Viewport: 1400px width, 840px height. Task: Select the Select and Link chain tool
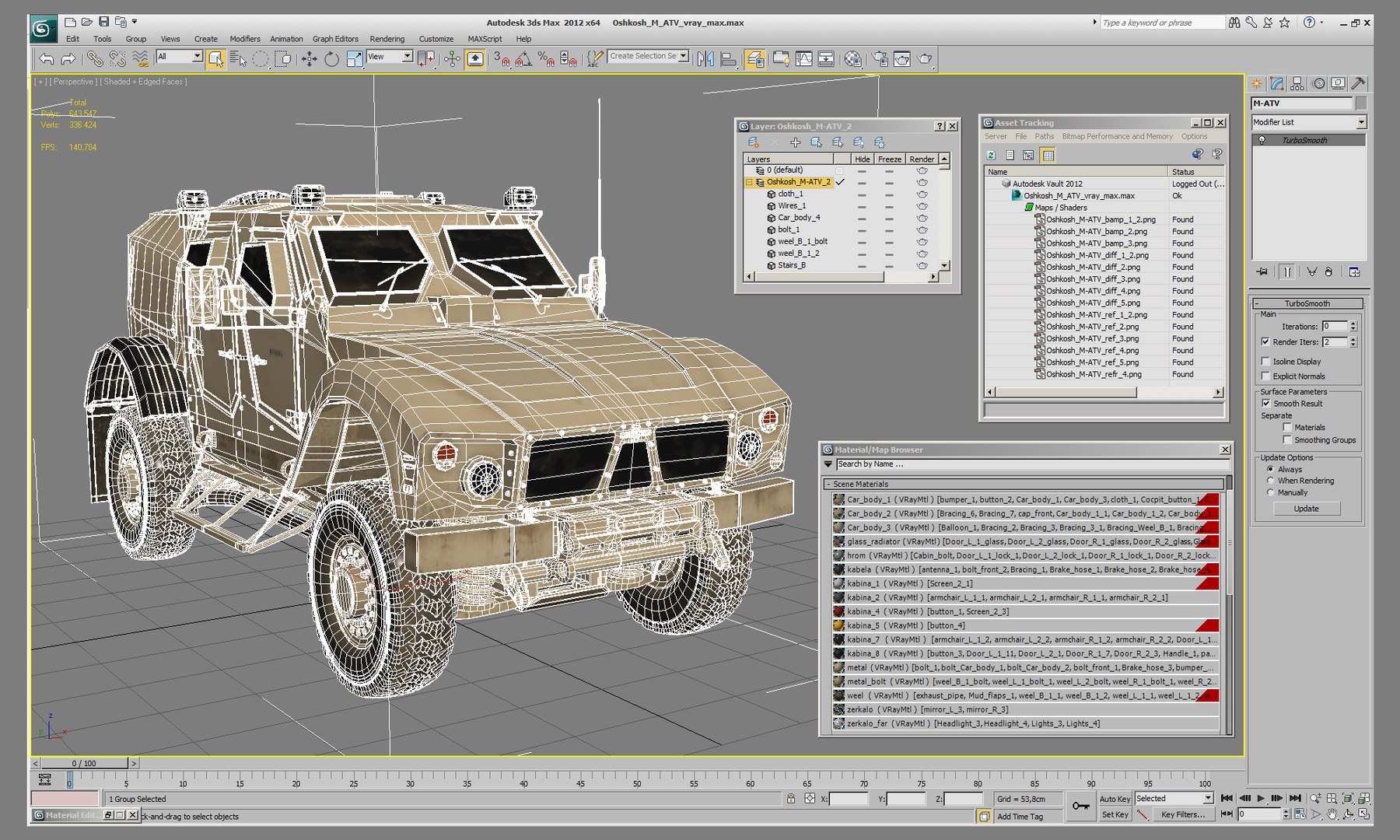95,58
